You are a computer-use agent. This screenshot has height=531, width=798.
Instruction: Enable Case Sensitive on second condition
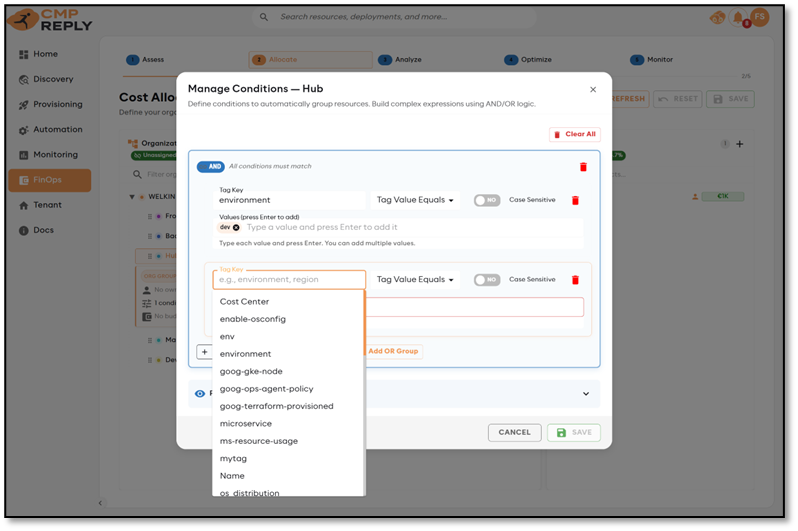pos(486,280)
